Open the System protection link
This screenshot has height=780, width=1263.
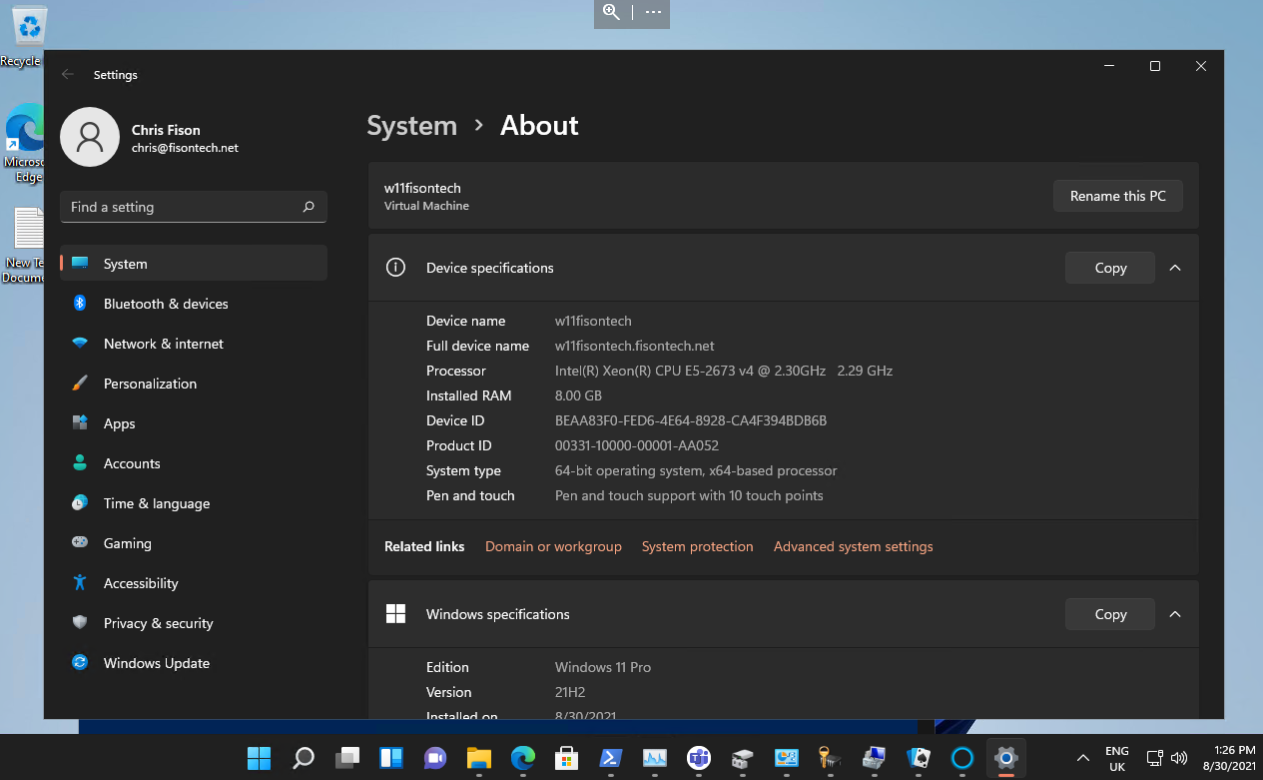coord(697,546)
